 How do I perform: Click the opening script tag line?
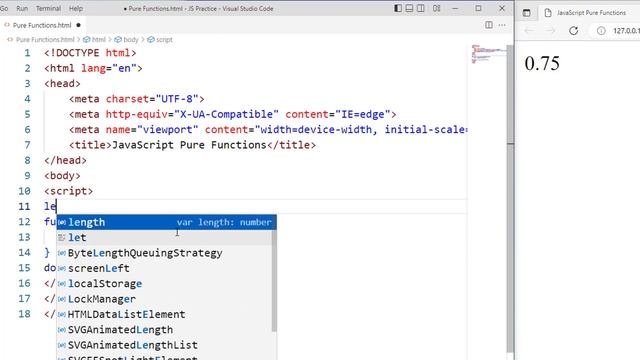pos(68,191)
